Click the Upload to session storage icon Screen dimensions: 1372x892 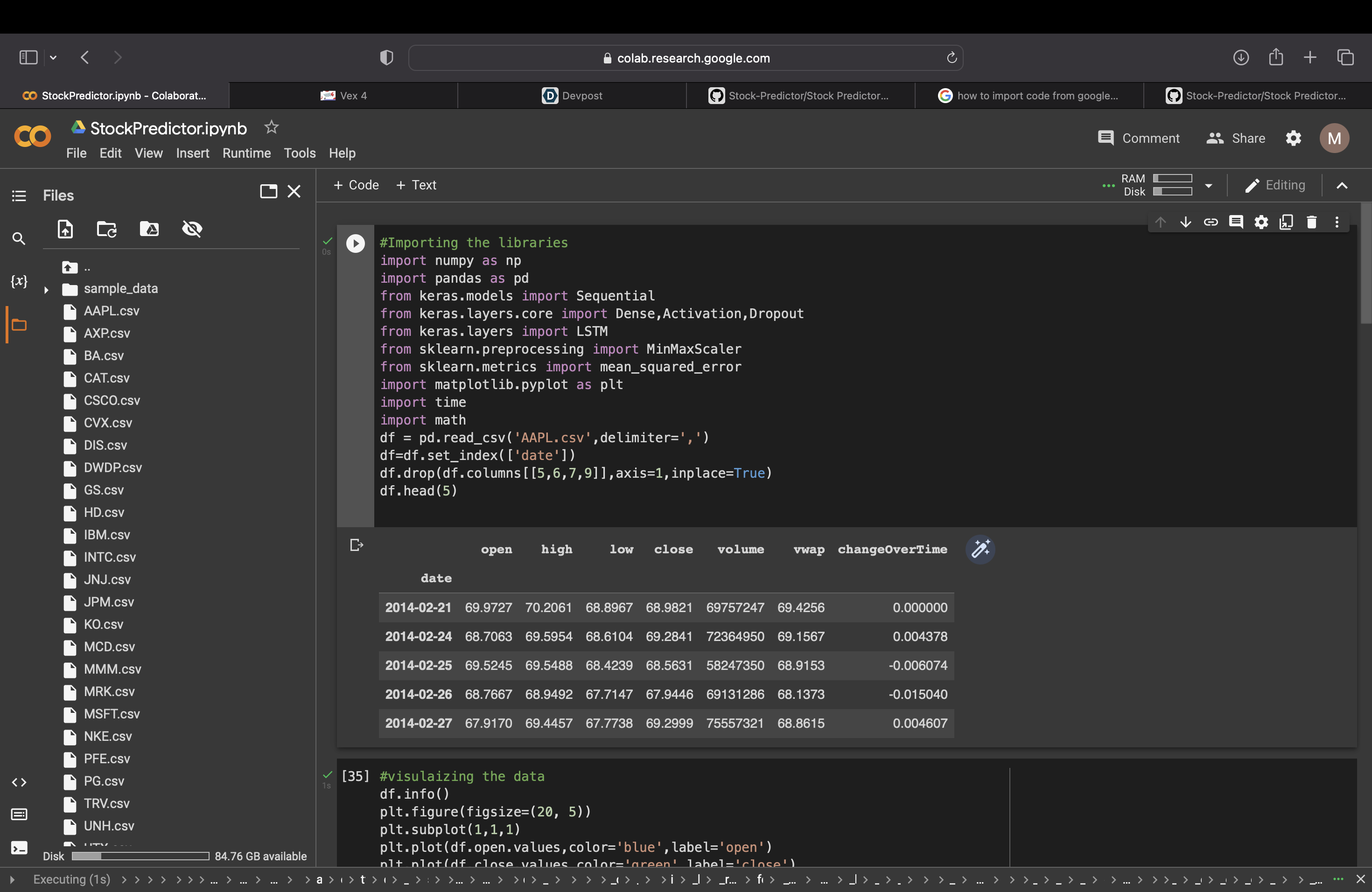click(x=65, y=229)
